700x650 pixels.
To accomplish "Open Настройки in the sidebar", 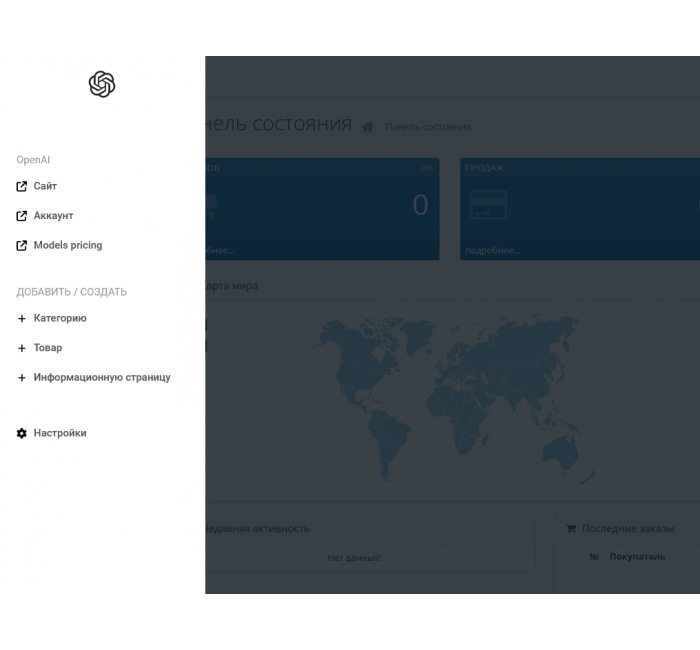I will coord(60,433).
